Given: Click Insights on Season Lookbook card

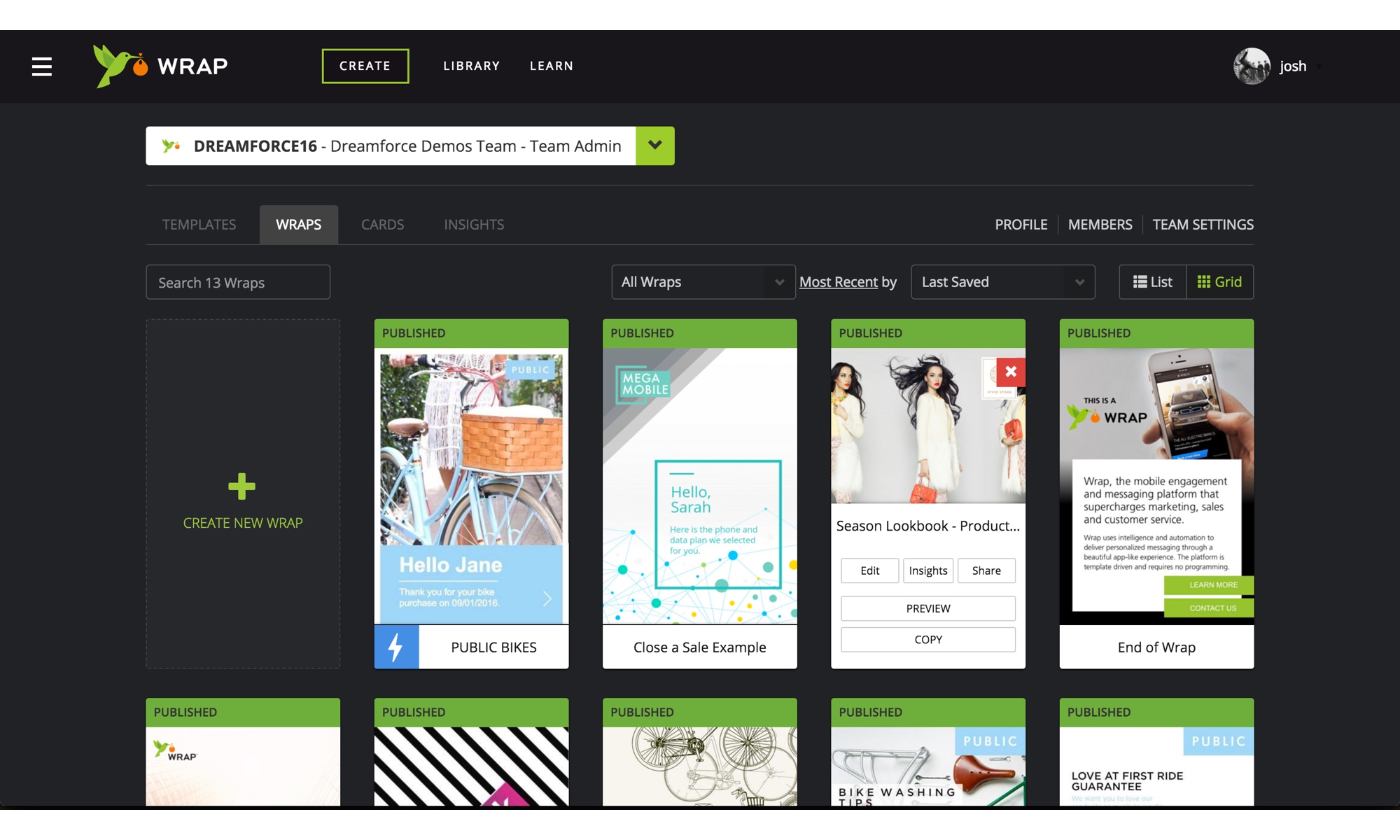Looking at the screenshot, I should click(928, 570).
